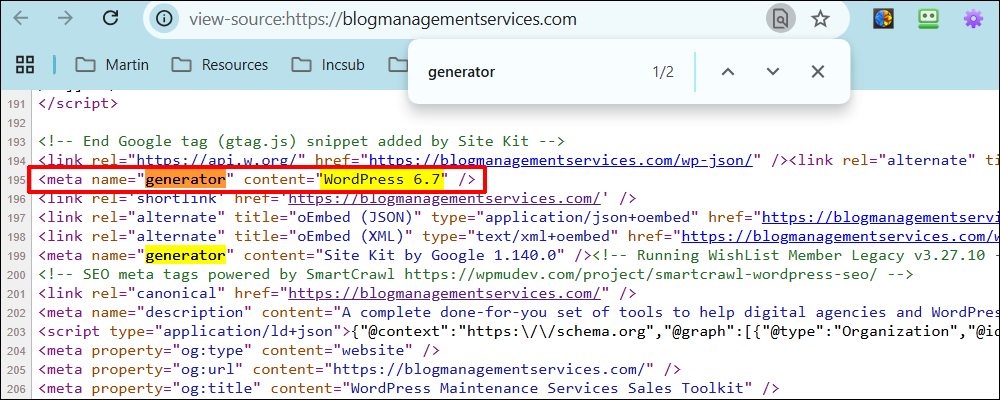Bookmark this page with the star icon
The width and height of the screenshot is (1000, 400).
pyautogui.click(x=820, y=19)
